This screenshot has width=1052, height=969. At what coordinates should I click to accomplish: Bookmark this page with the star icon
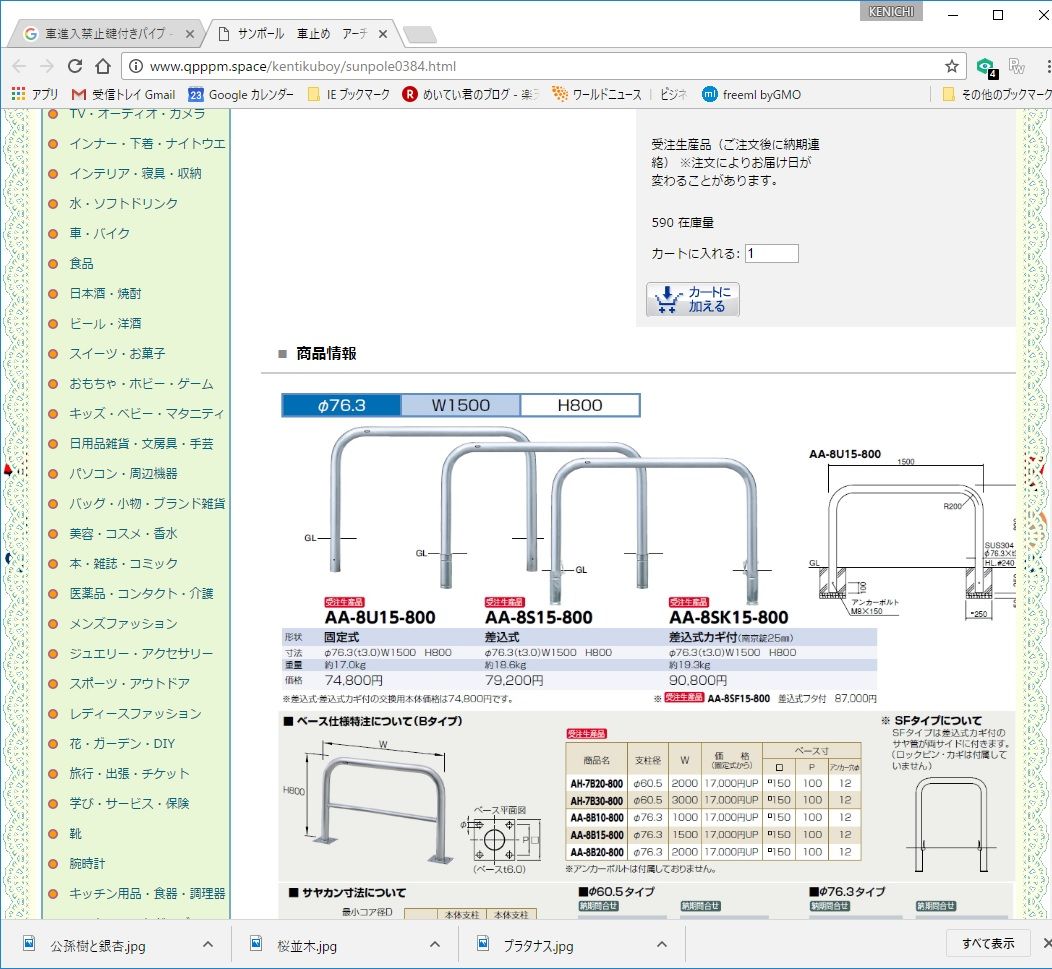tap(951, 66)
